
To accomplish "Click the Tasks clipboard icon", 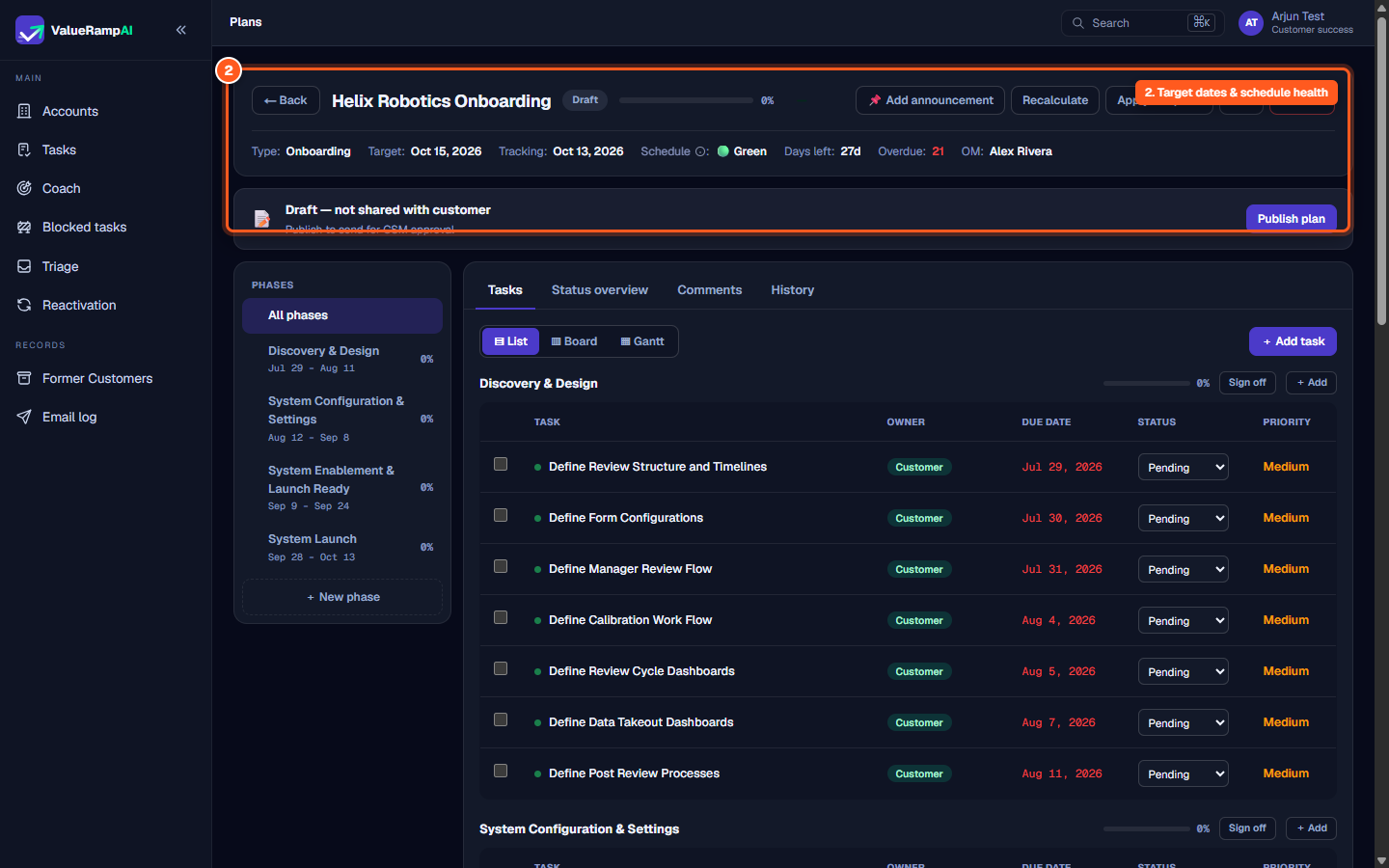I will [x=24, y=149].
